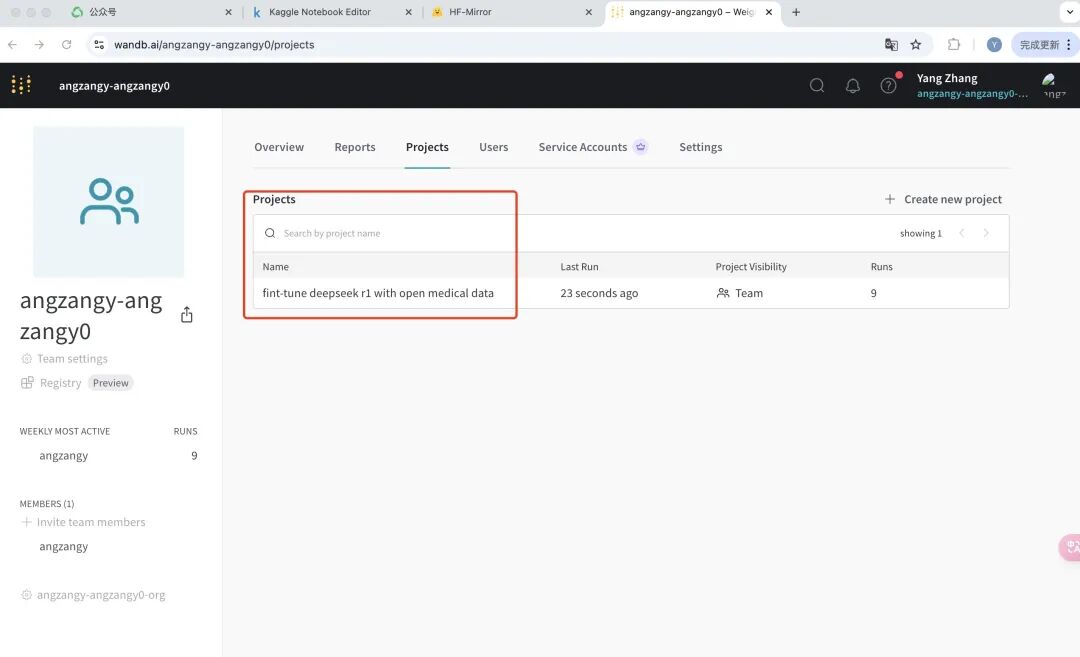Select the Projects tab

tap(427, 147)
